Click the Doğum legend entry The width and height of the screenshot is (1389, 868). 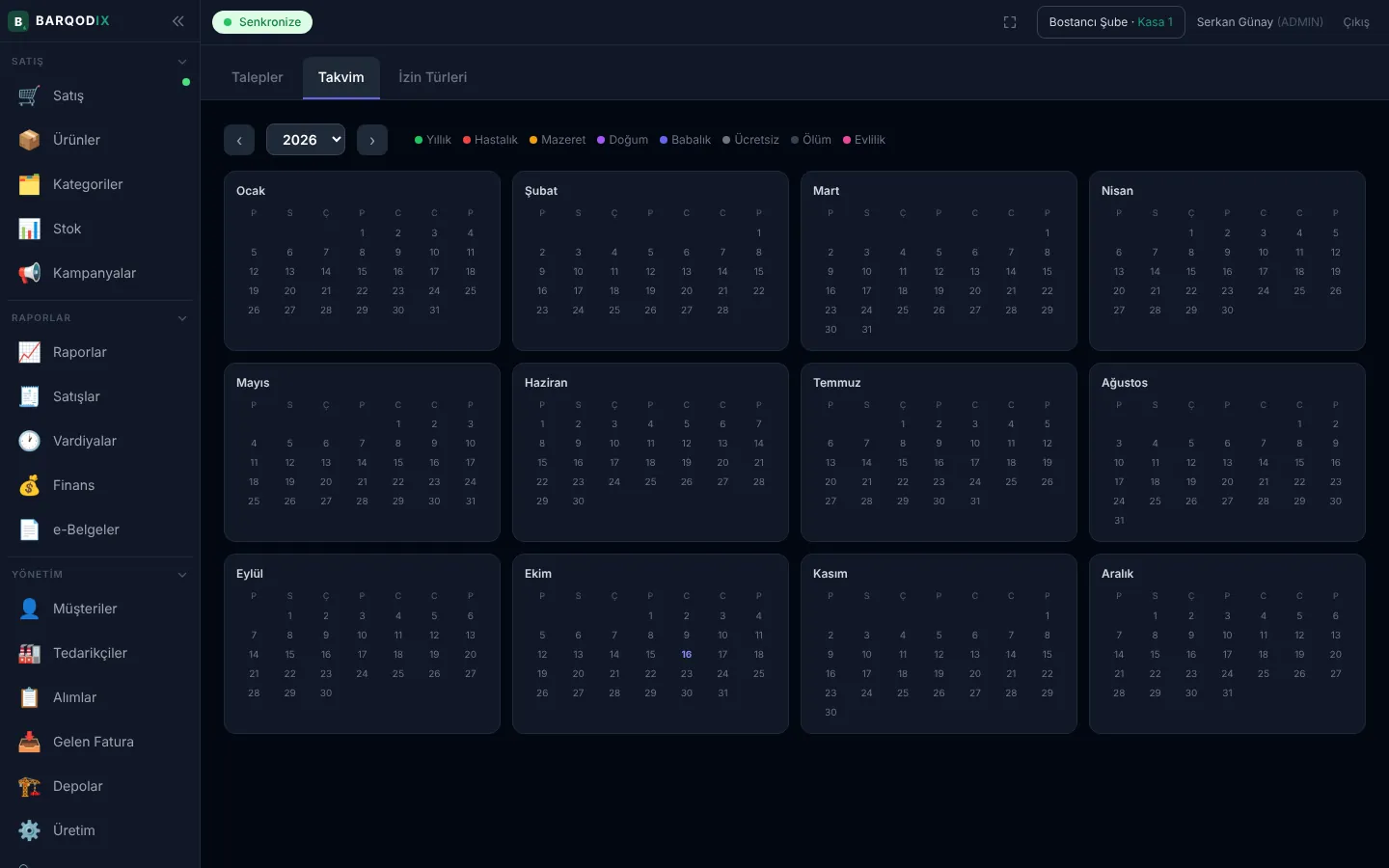pyautogui.click(x=622, y=140)
